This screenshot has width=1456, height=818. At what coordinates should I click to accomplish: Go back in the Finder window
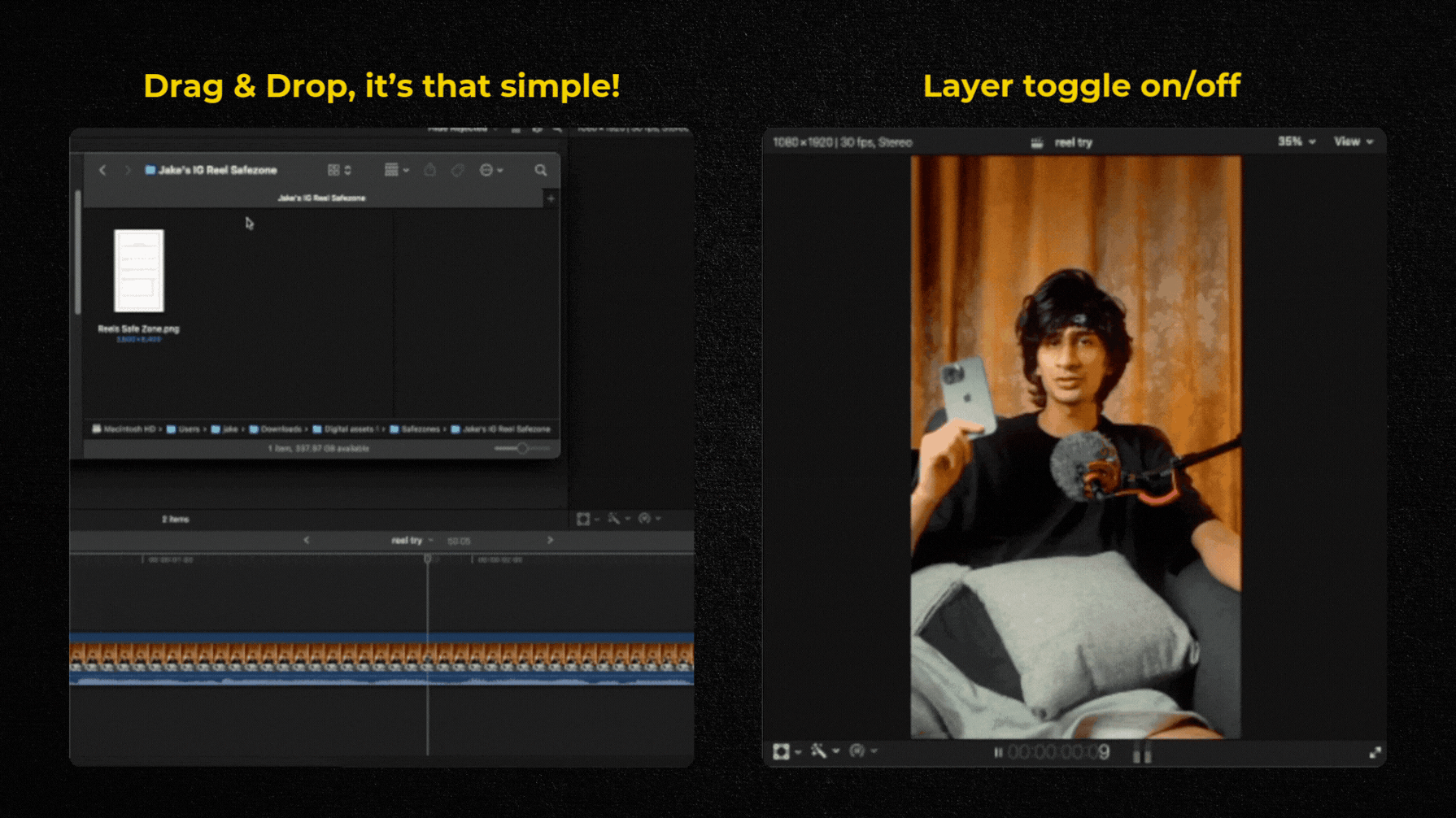click(x=102, y=170)
